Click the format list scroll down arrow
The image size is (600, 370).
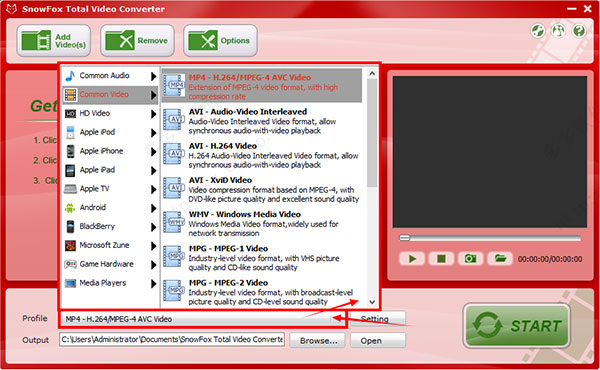(x=372, y=302)
